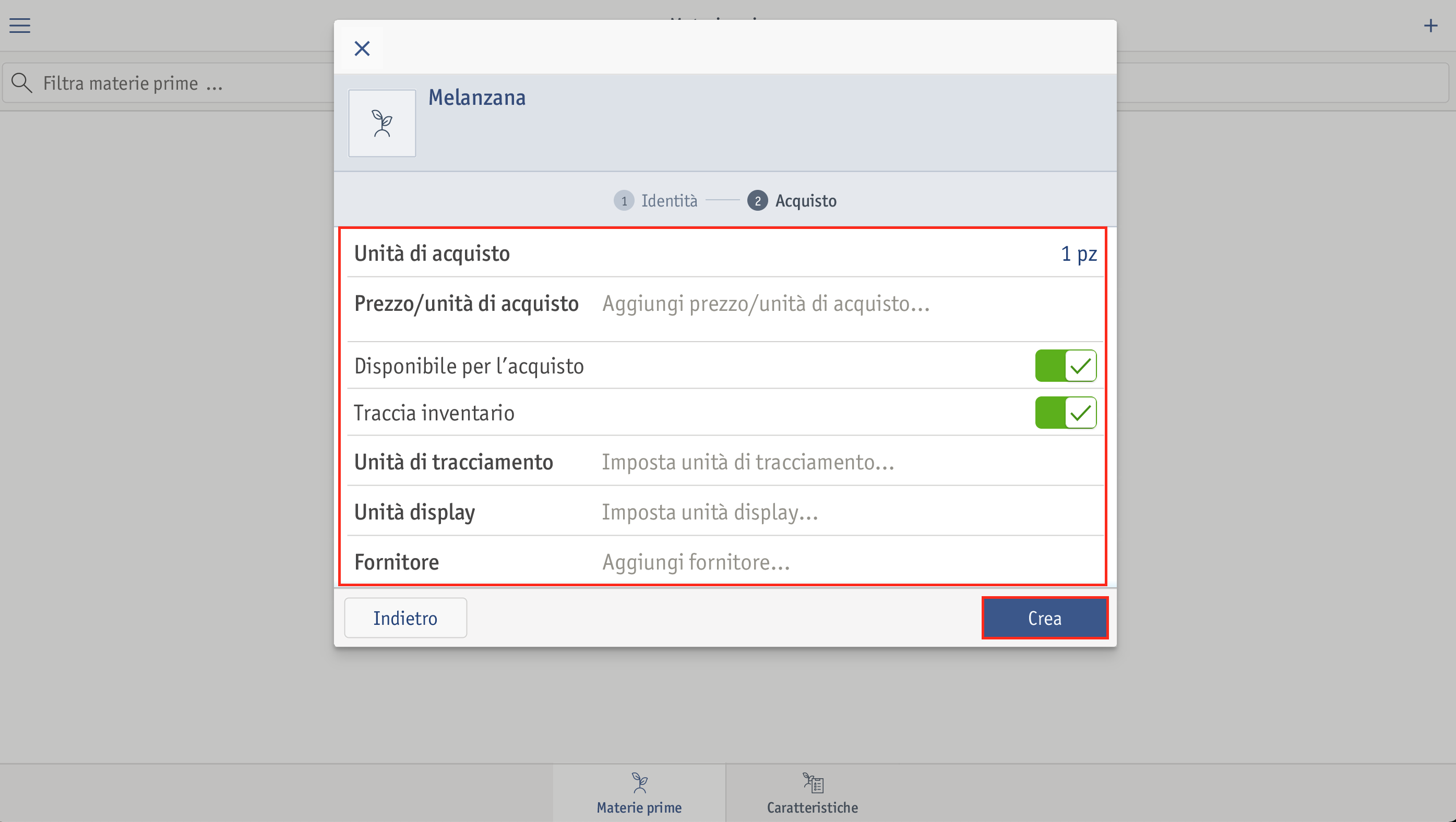Click the plus icon to add item
This screenshot has height=822, width=1456.
coord(1430,26)
